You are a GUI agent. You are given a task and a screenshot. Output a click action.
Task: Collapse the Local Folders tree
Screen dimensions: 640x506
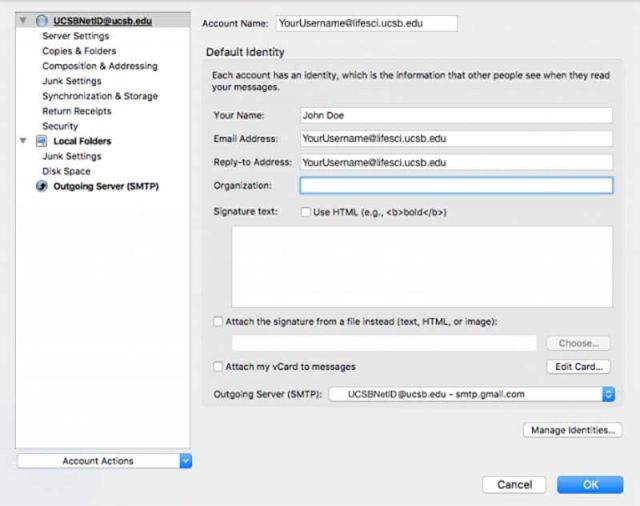coord(23,141)
